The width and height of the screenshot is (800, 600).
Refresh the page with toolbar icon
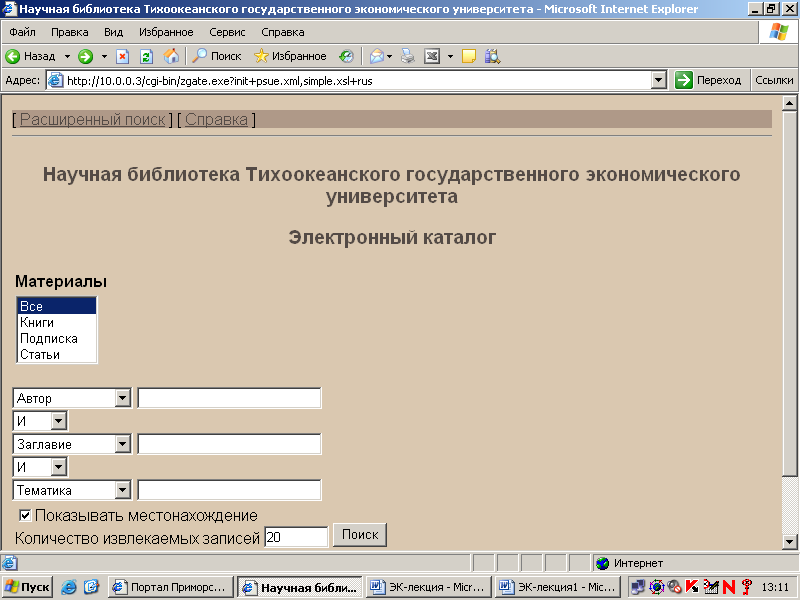click(146, 56)
